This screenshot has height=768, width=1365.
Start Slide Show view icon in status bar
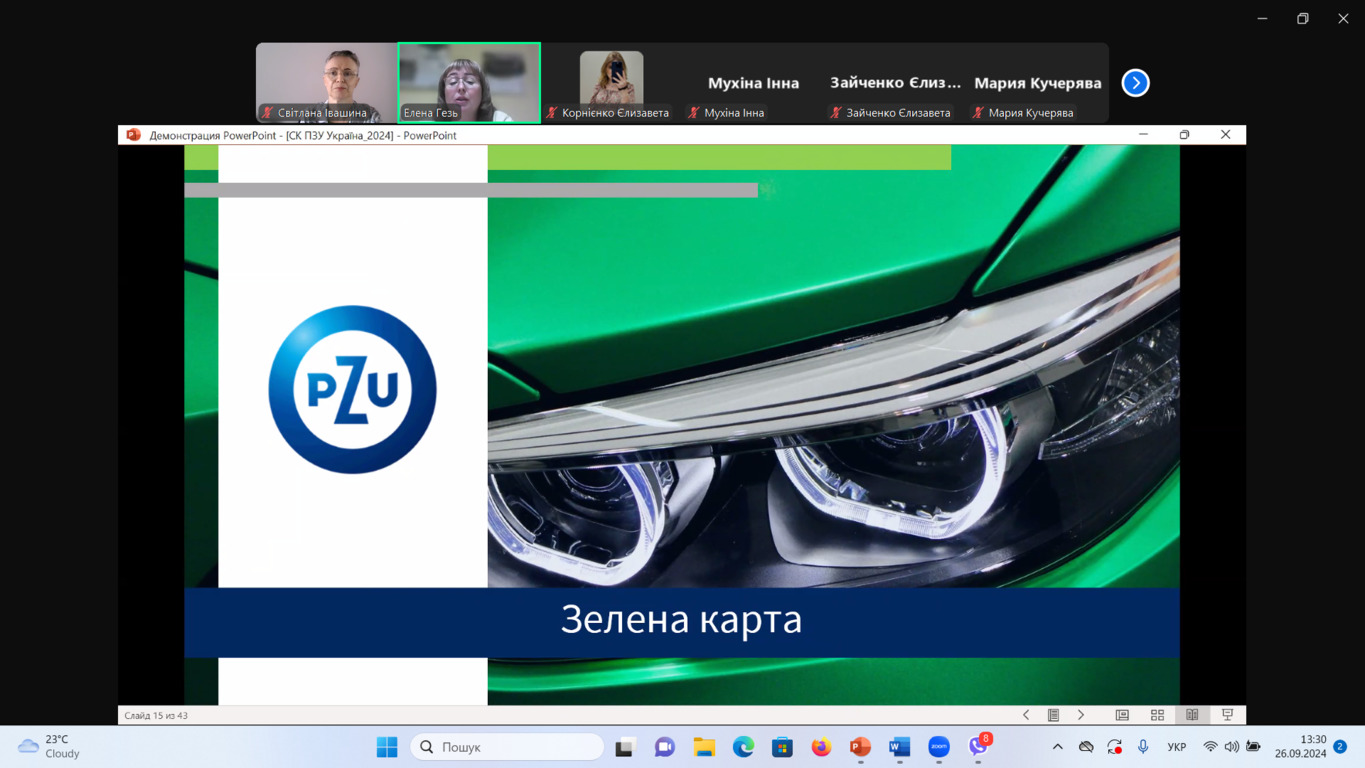(x=1227, y=715)
